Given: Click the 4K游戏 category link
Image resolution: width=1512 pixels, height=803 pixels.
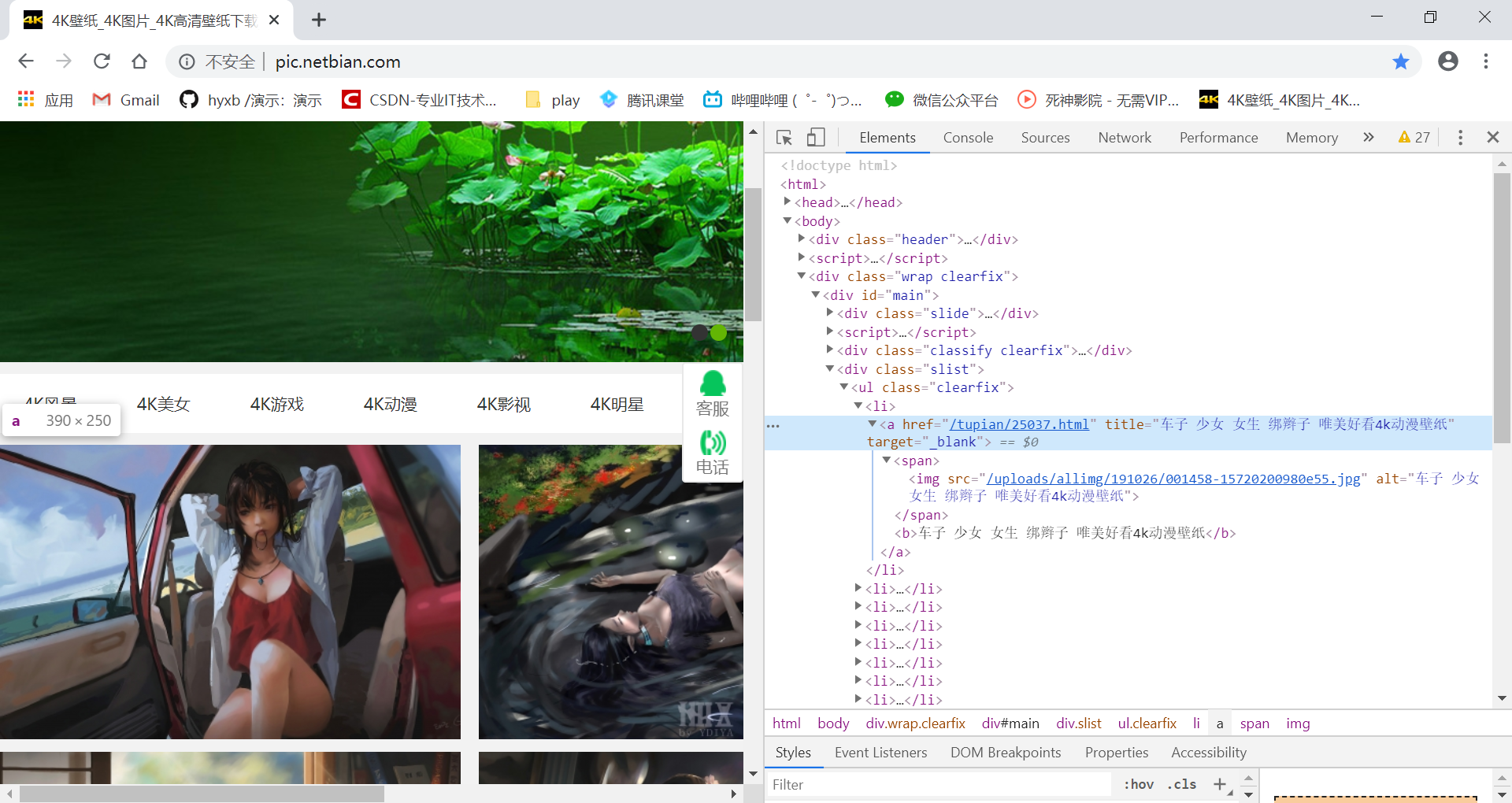Looking at the screenshot, I should pyautogui.click(x=277, y=404).
